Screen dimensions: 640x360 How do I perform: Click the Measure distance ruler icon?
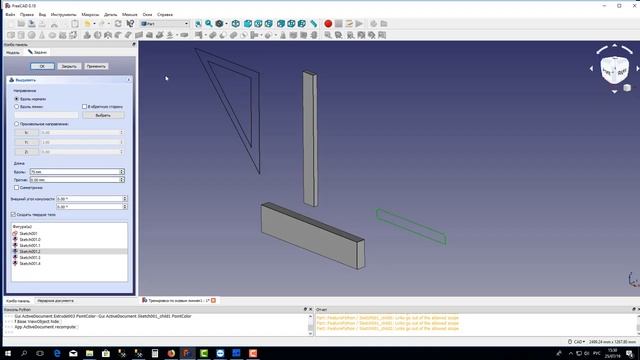pyautogui.click(x=313, y=24)
